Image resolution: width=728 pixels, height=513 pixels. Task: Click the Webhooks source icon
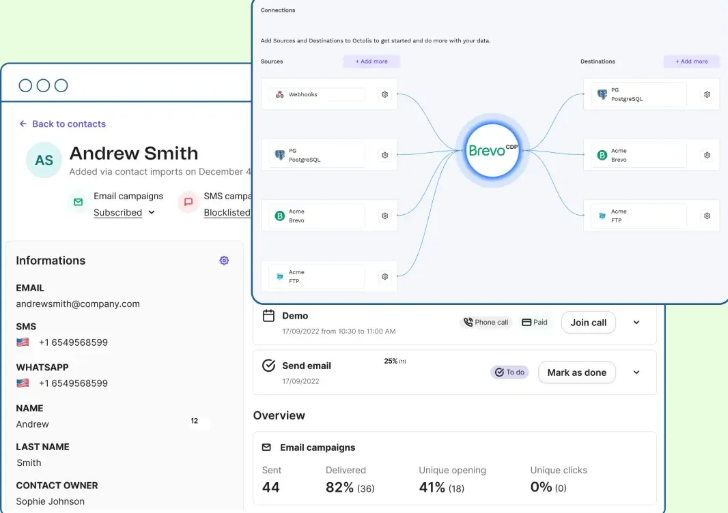click(280, 94)
